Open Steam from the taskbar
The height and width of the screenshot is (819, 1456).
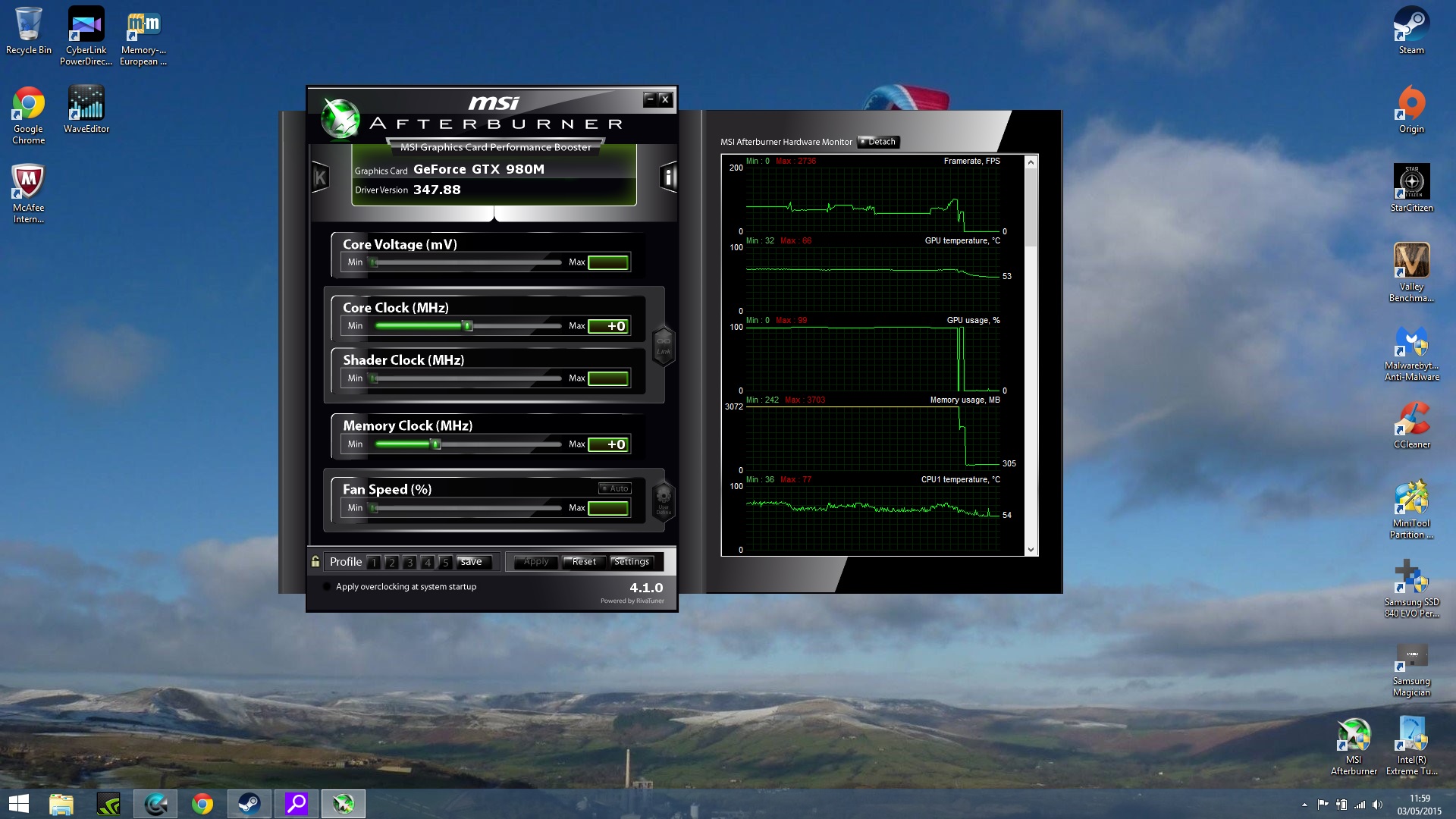249,804
